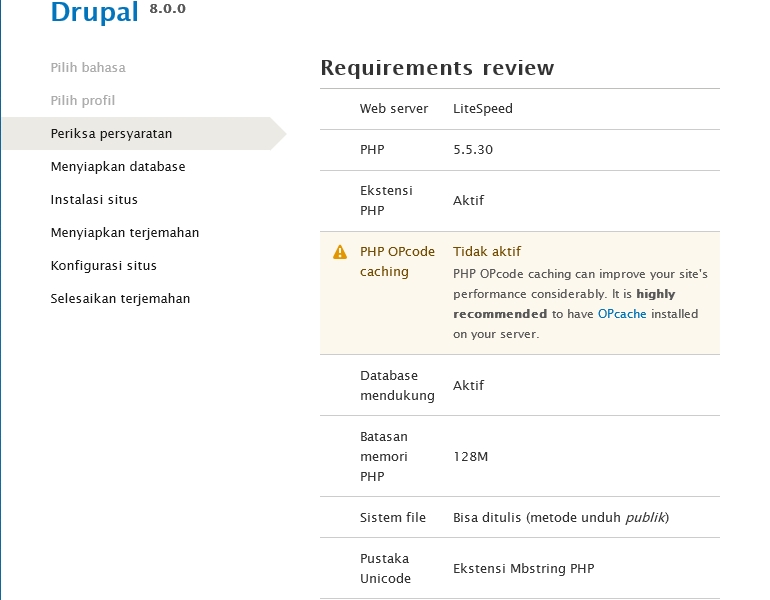The image size is (770, 600).
Task: Select the Pilih bahasa step
Action: coord(88,68)
